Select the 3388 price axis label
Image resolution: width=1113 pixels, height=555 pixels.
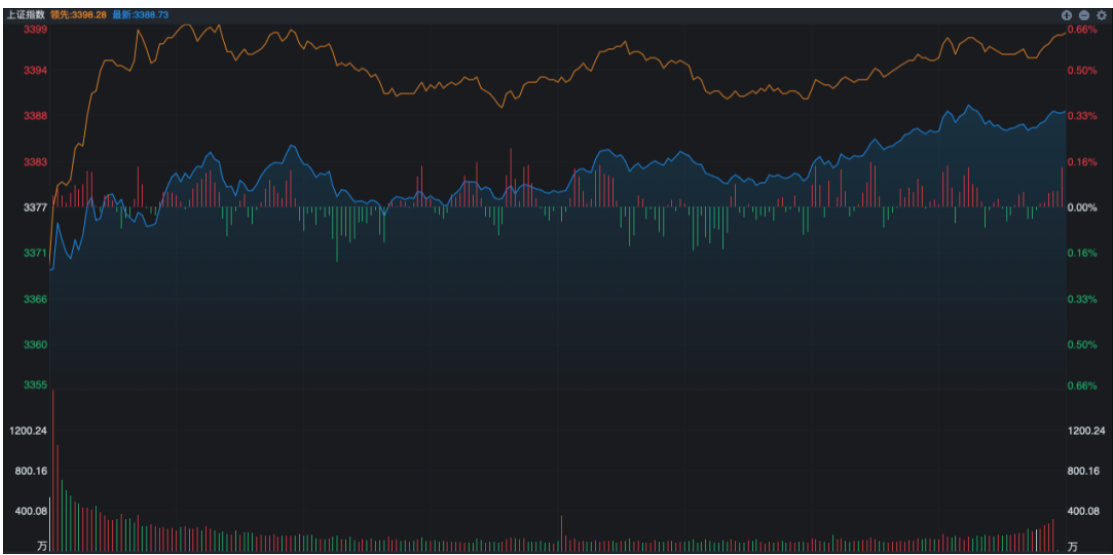[35, 116]
